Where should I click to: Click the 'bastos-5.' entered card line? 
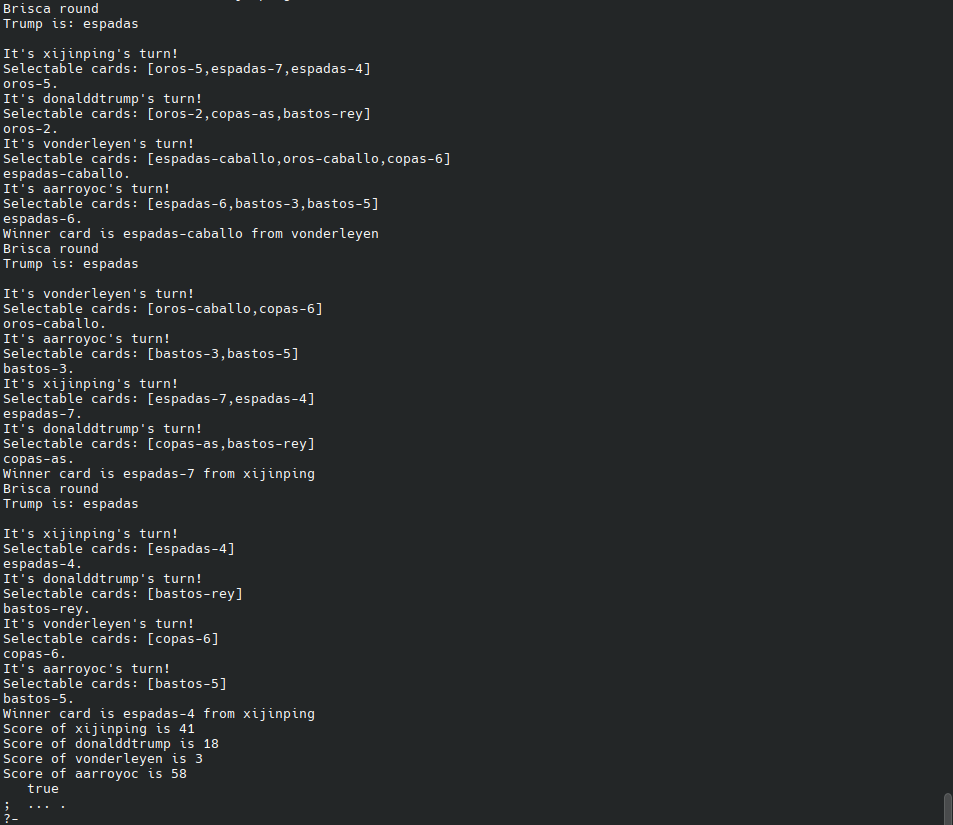[38, 699]
